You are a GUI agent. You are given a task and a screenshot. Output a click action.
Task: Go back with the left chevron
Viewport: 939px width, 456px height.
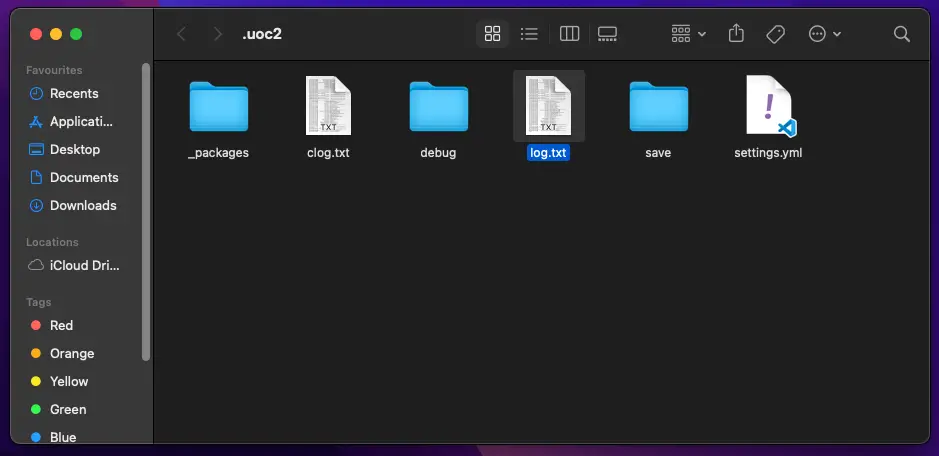coord(181,34)
